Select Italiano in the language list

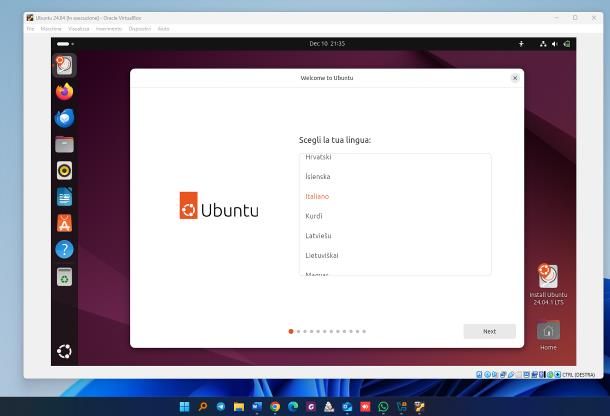pos(395,197)
